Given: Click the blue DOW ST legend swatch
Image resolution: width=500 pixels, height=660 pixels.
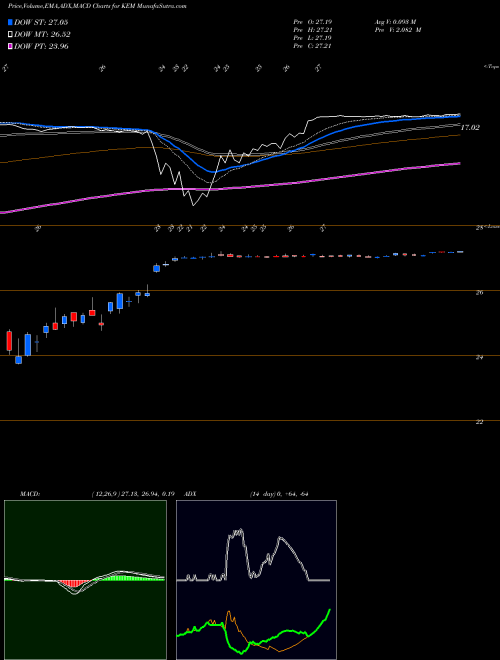Looking at the screenshot, I should [x=10, y=22].
